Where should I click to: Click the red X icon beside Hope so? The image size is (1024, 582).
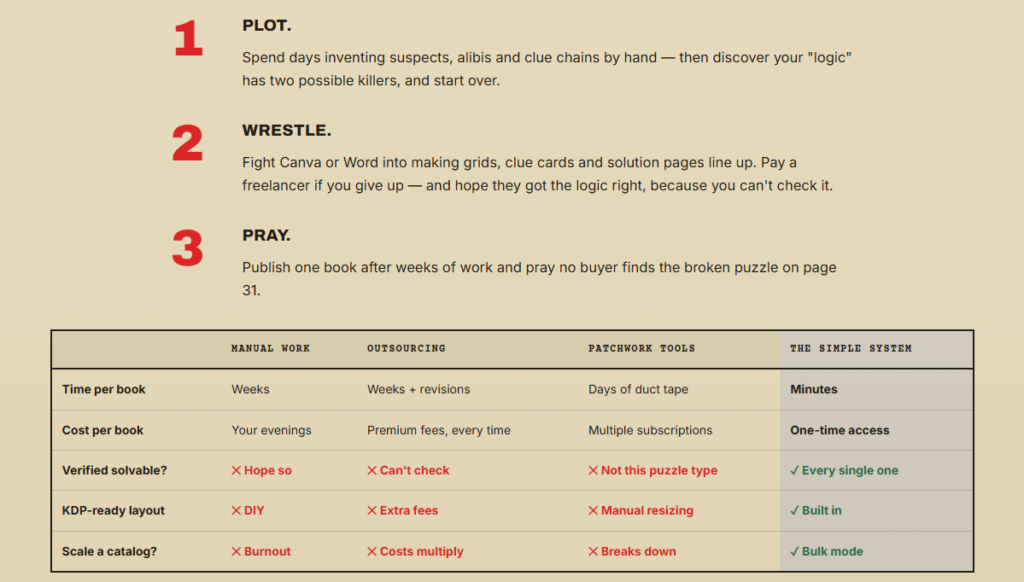236,470
